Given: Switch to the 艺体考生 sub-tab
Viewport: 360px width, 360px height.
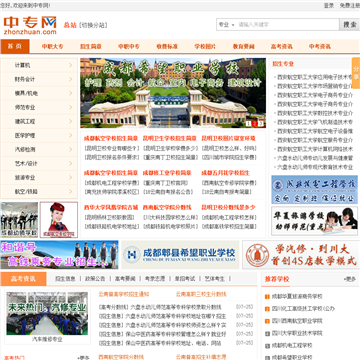Looking at the screenshot, I should [215, 279].
